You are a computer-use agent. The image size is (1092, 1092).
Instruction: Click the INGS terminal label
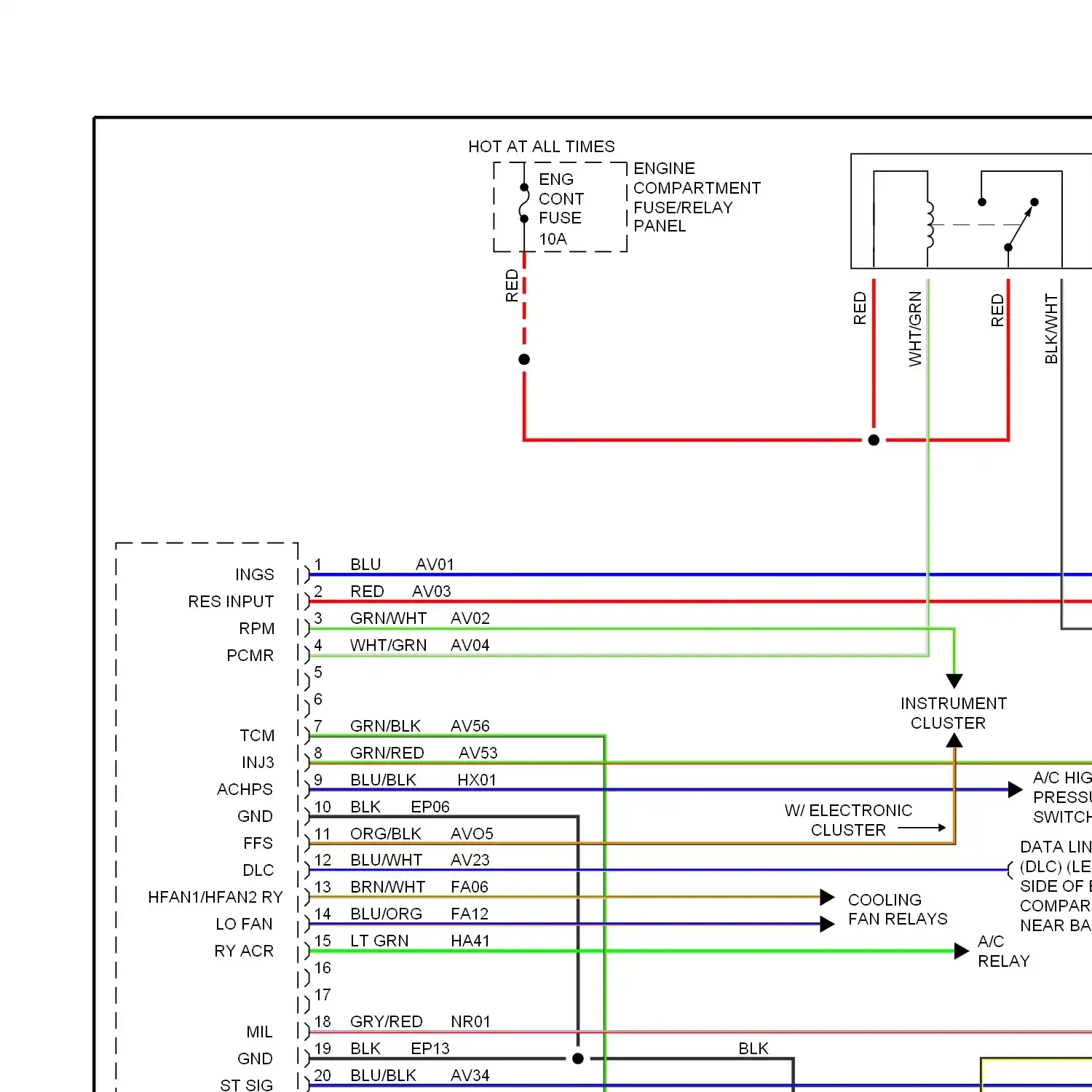click(x=255, y=574)
